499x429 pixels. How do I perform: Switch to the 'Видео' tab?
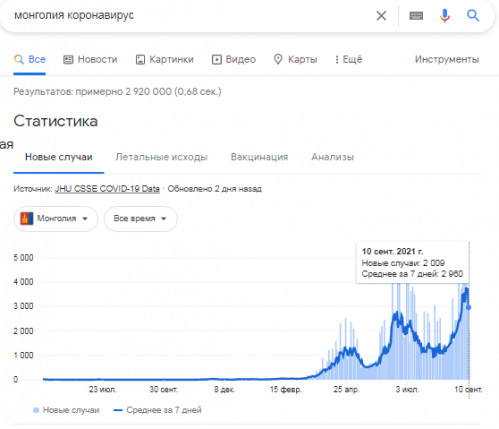pos(234,60)
